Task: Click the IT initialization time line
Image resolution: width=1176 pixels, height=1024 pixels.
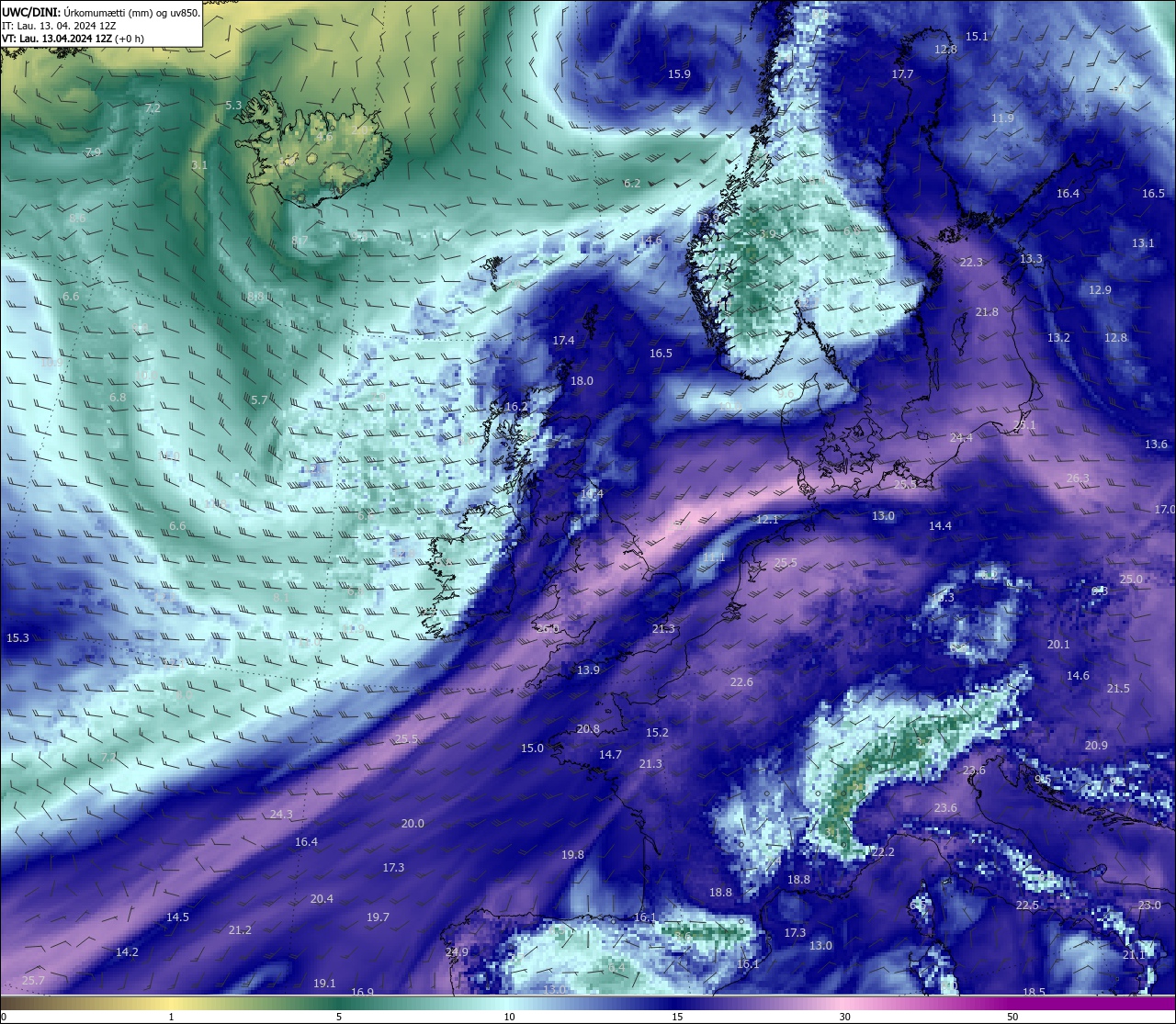Action: [x=59, y=26]
